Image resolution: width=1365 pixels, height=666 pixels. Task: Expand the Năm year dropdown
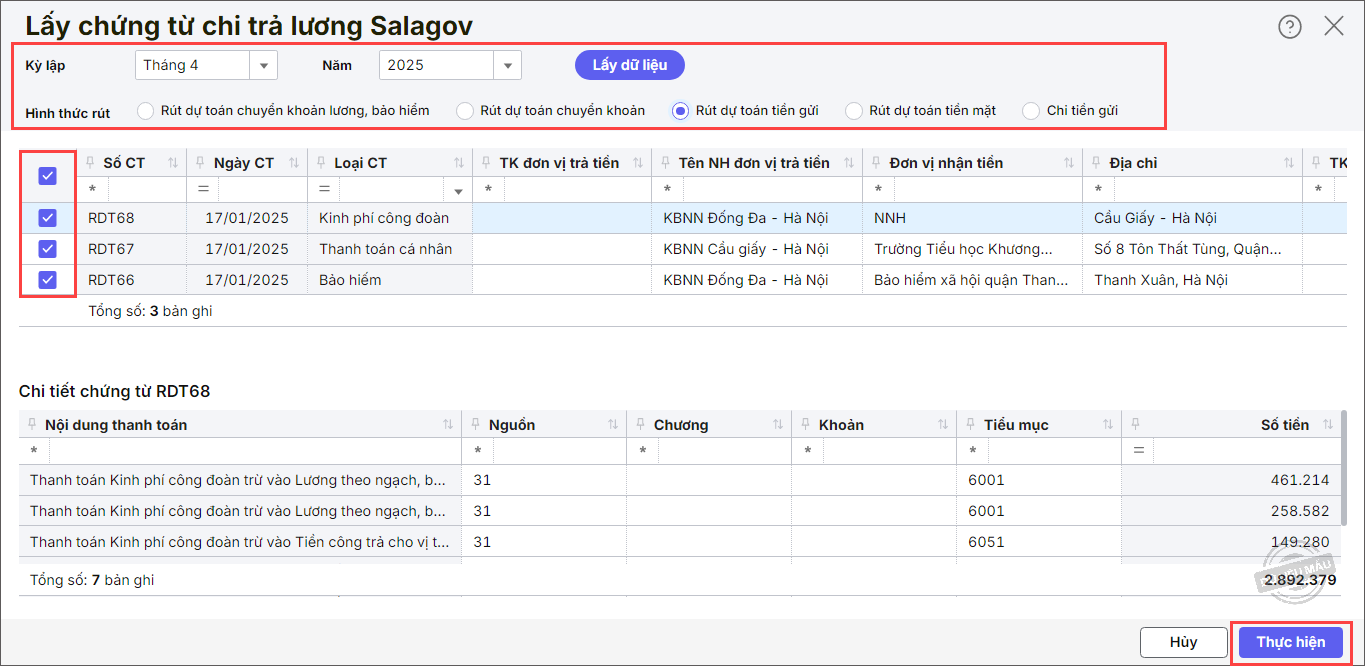[507, 66]
